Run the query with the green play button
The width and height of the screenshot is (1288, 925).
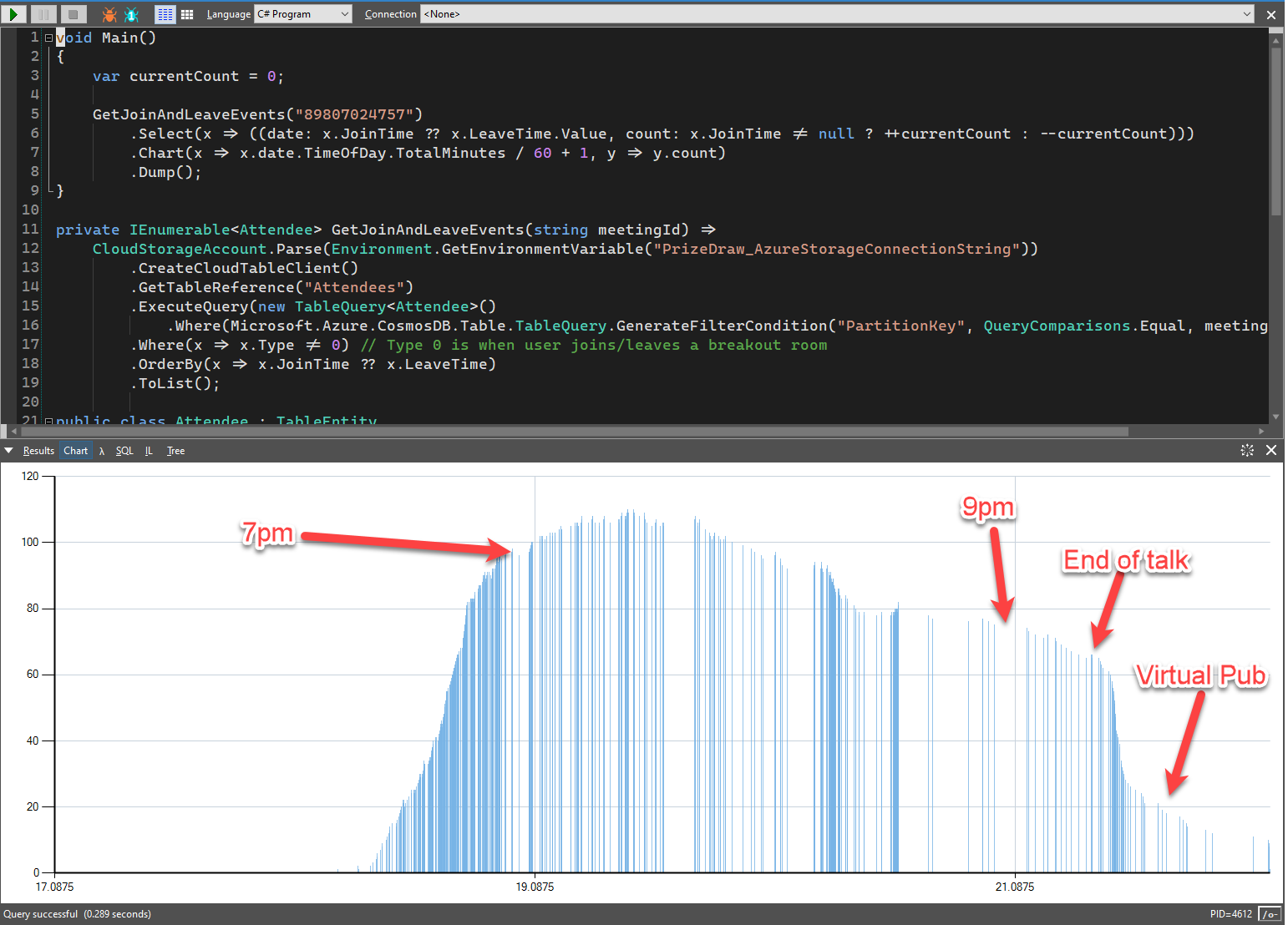[14, 14]
